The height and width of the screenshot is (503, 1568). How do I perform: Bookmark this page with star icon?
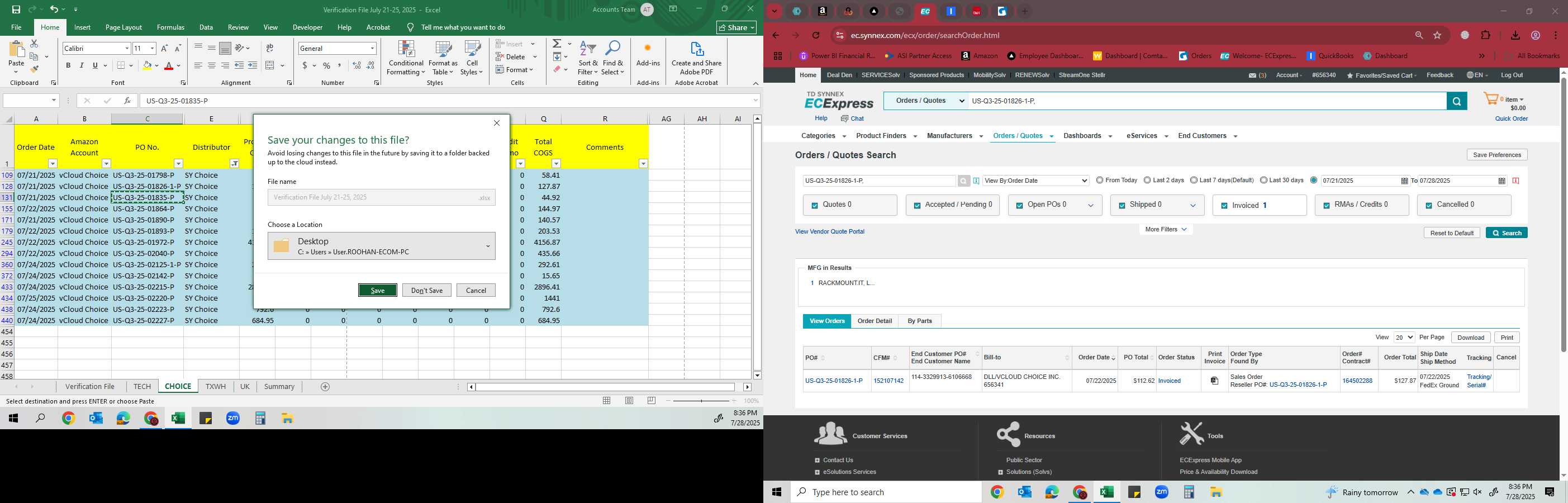pyautogui.click(x=1438, y=35)
